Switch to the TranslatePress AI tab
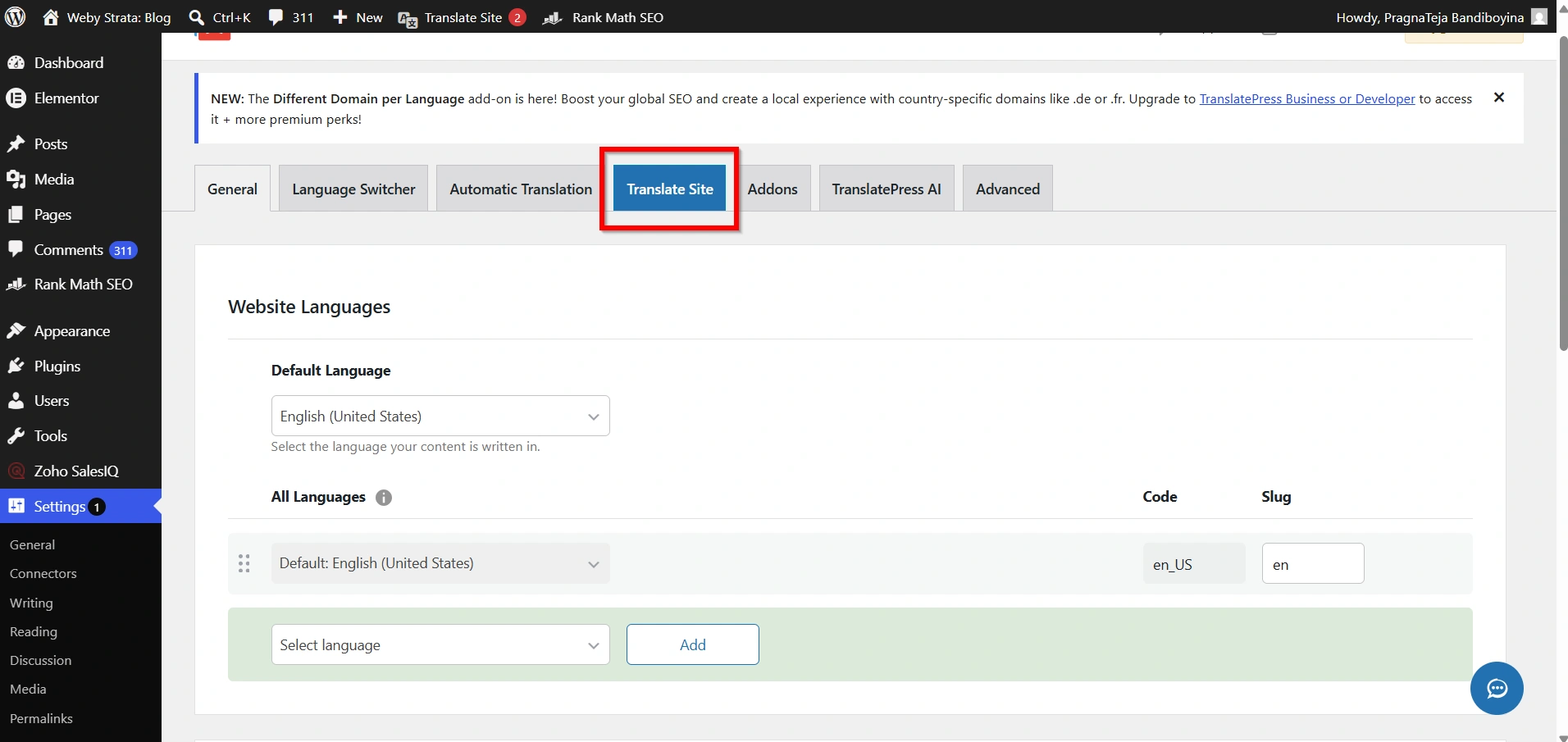The image size is (1568, 742). coord(887,189)
